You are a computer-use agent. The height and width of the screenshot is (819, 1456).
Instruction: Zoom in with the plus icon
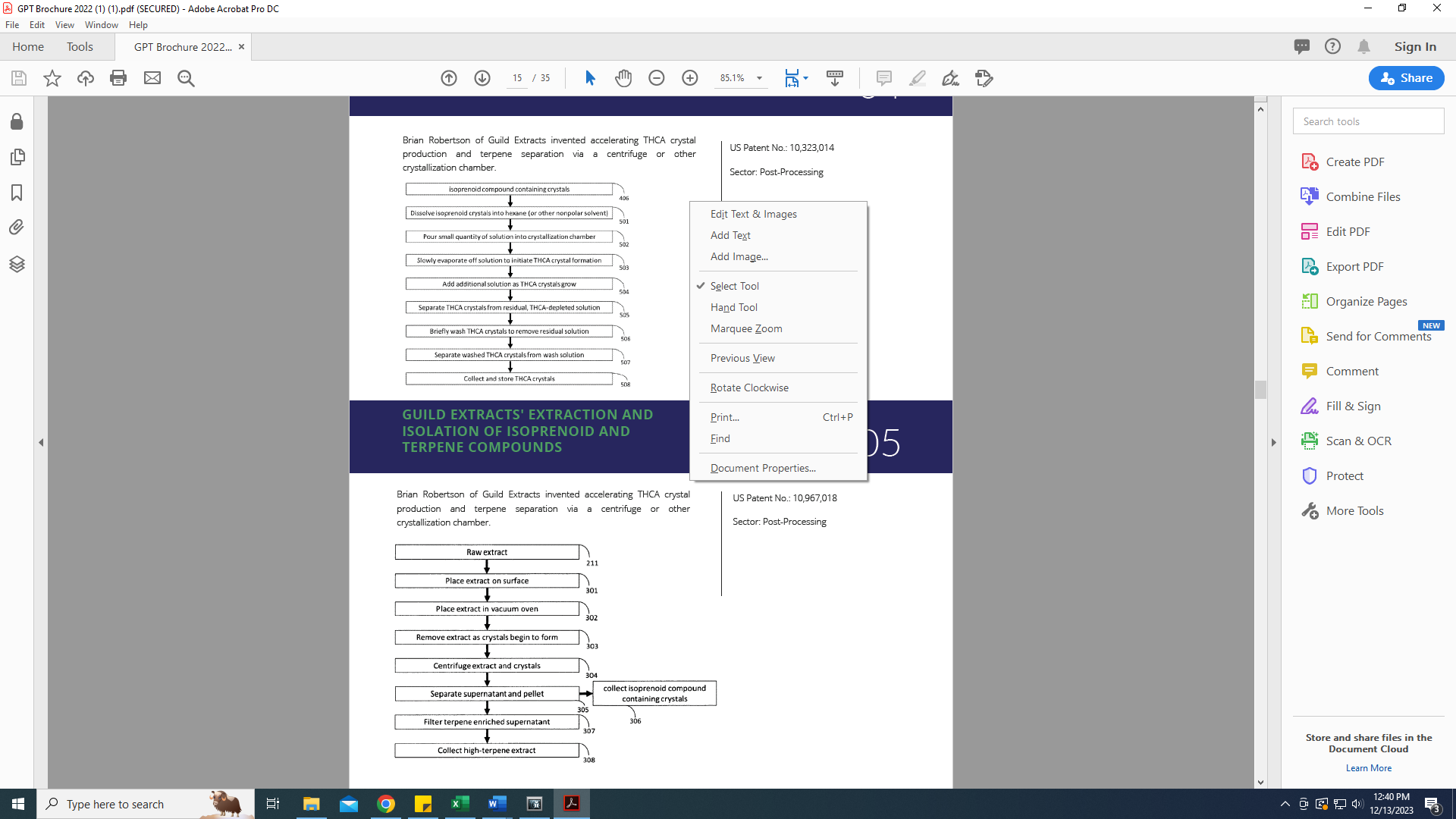pyautogui.click(x=690, y=78)
